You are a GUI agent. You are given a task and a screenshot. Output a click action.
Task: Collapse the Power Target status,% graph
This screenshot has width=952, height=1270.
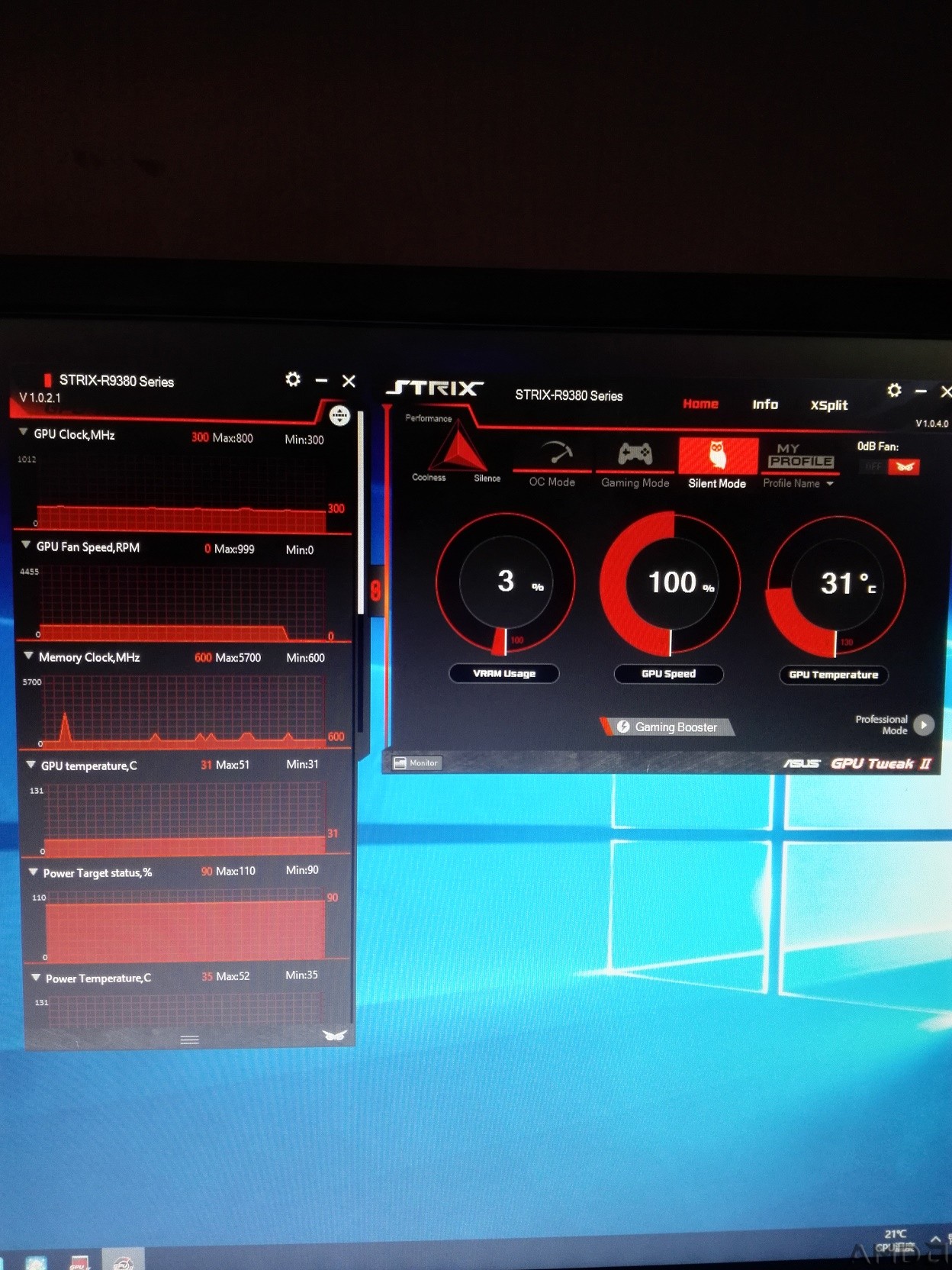pyautogui.click(x=33, y=872)
